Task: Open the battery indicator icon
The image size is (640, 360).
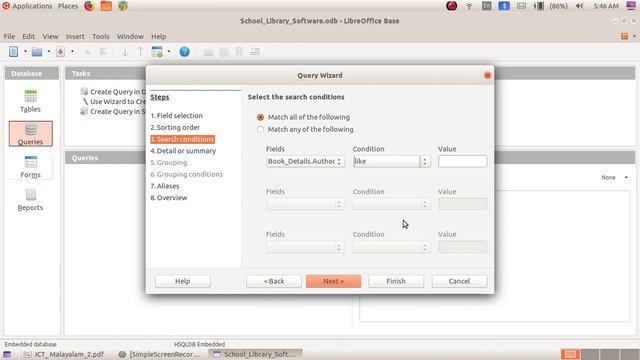Action: click(539, 6)
